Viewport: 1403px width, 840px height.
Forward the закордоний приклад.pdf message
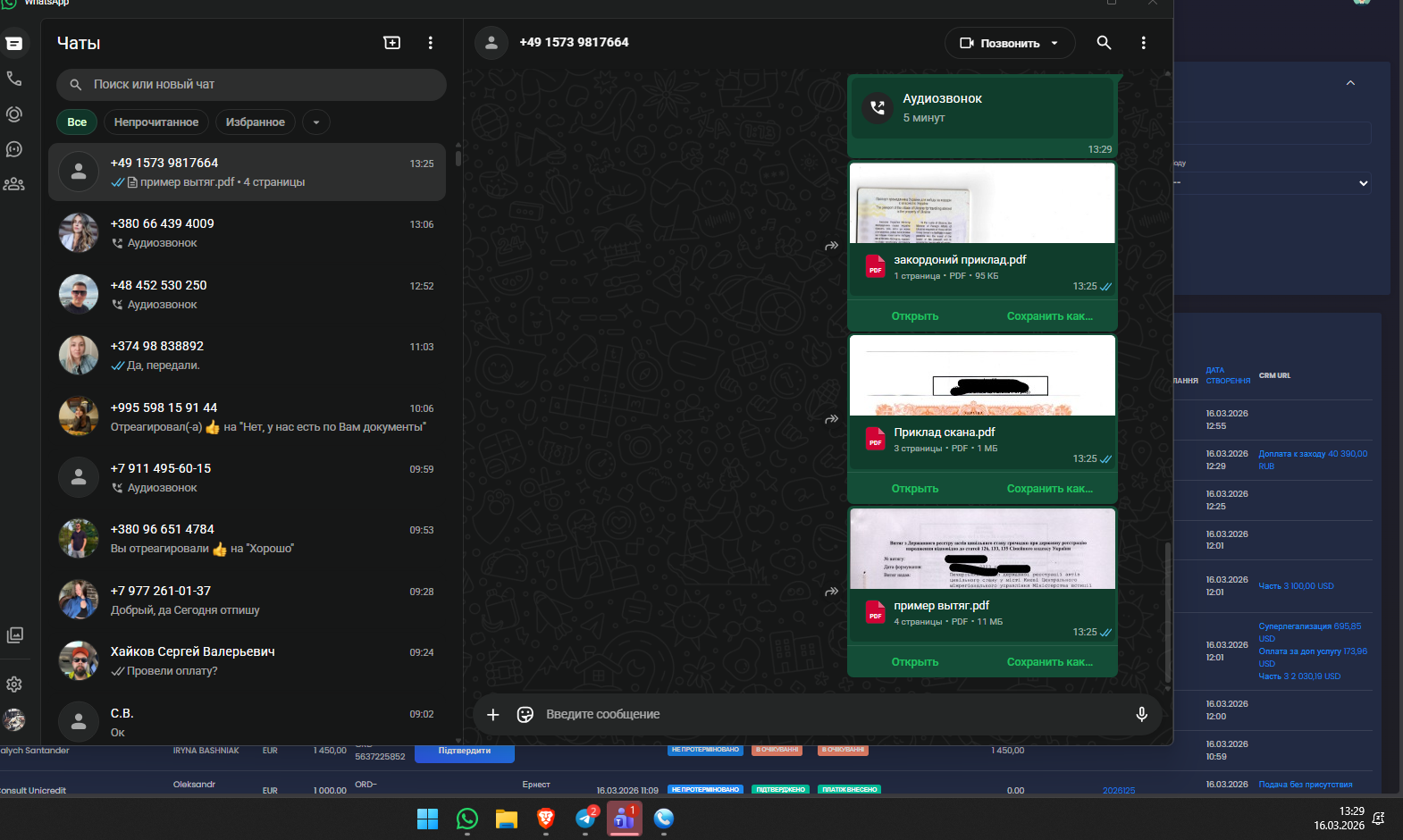point(832,246)
